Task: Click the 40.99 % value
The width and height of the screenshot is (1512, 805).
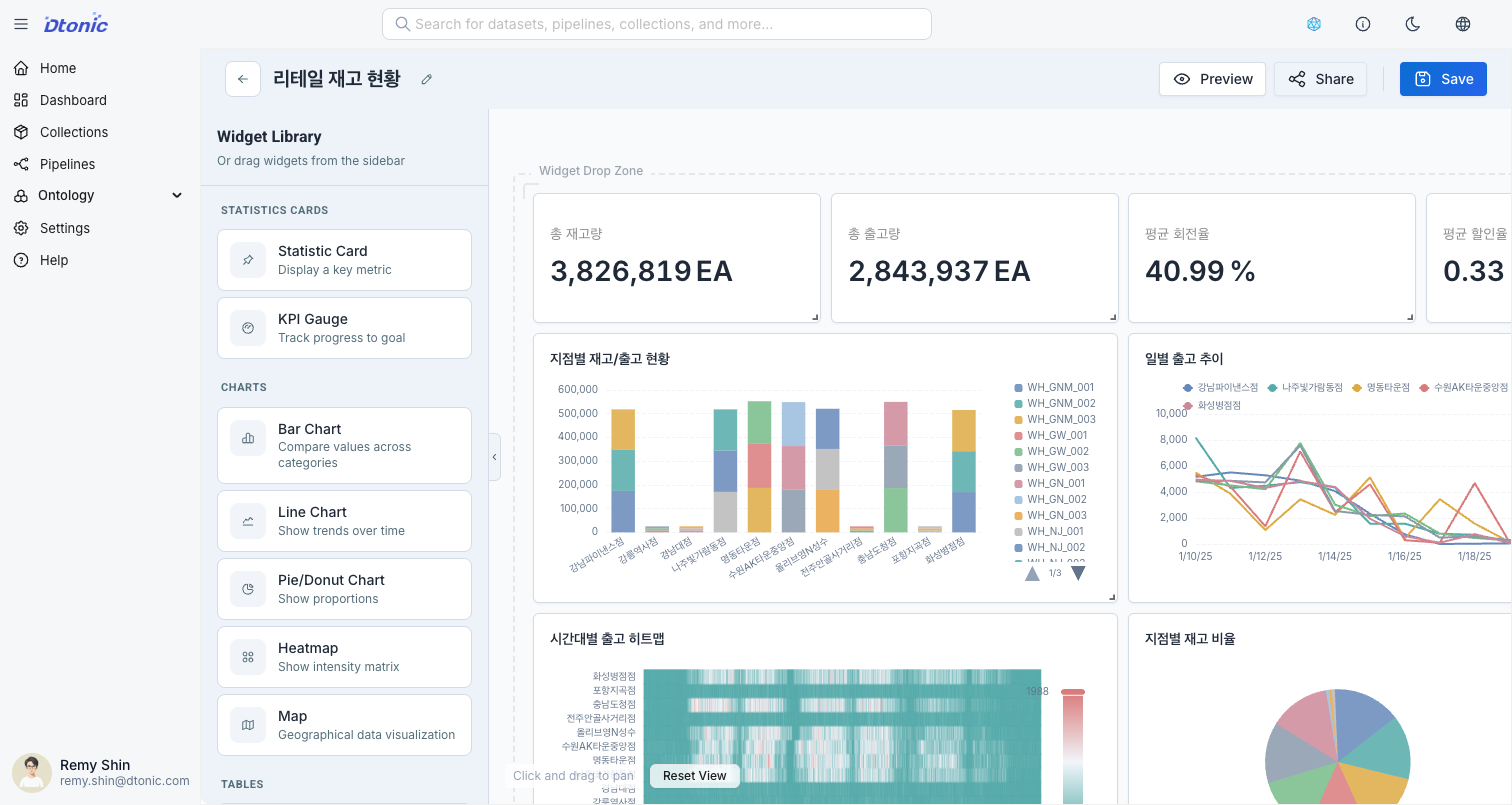Action: 1200,271
